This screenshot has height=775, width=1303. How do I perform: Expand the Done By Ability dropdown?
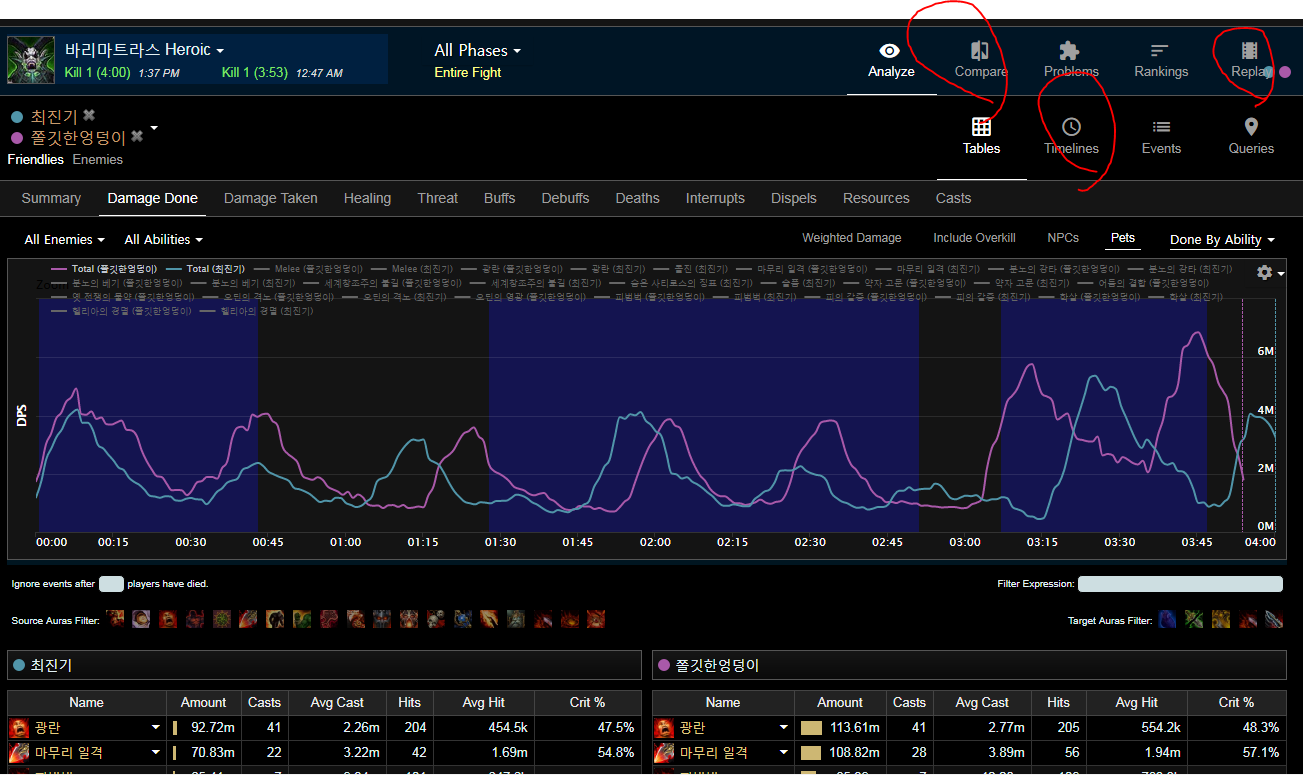click(1222, 240)
